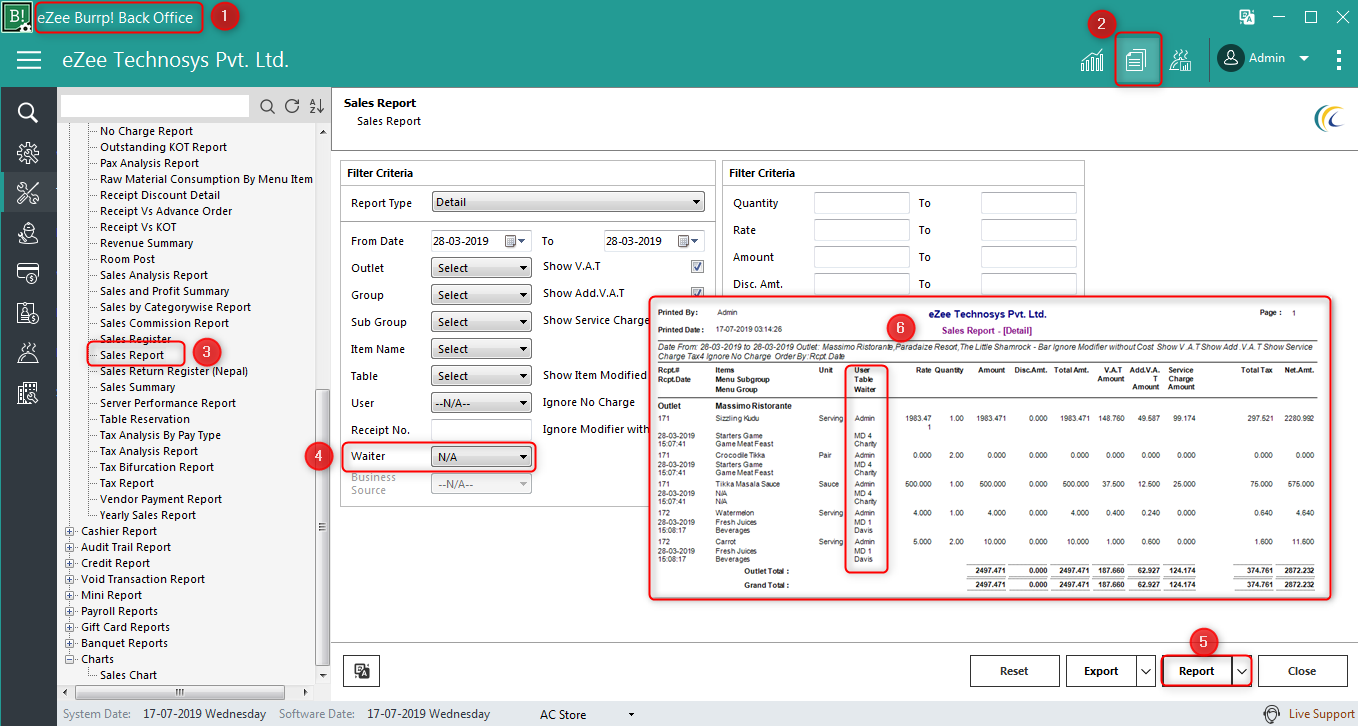This screenshot has height=726, width=1358.
Task: Open the serving dish icon in sidebar
Action: (x=28, y=352)
